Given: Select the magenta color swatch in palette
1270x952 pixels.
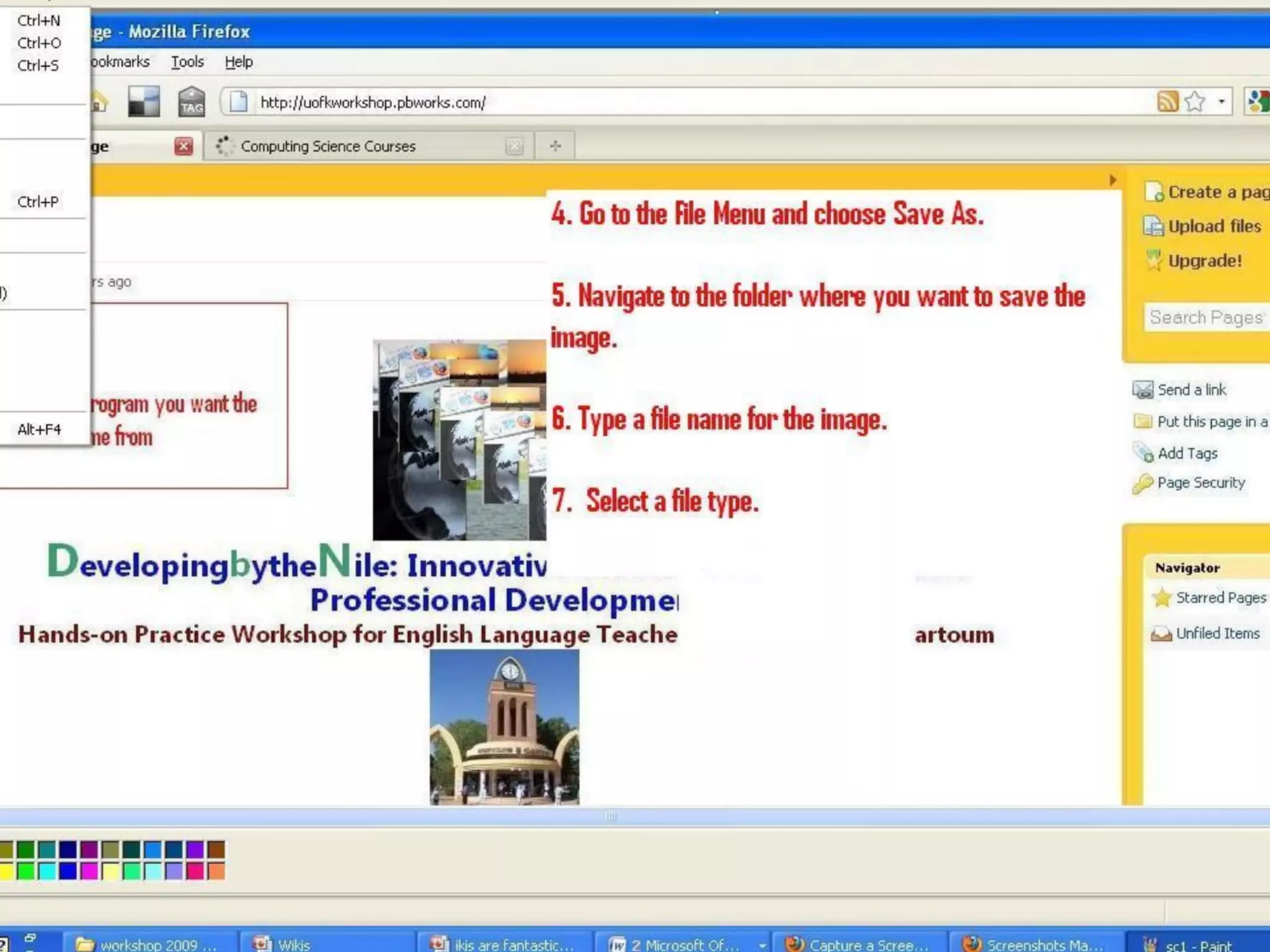Looking at the screenshot, I should pos(89,871).
